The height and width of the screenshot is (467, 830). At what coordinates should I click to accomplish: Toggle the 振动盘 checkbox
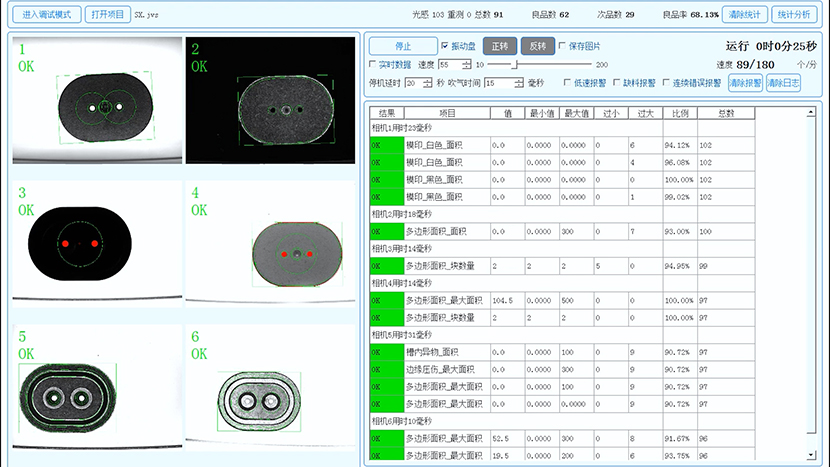point(445,46)
